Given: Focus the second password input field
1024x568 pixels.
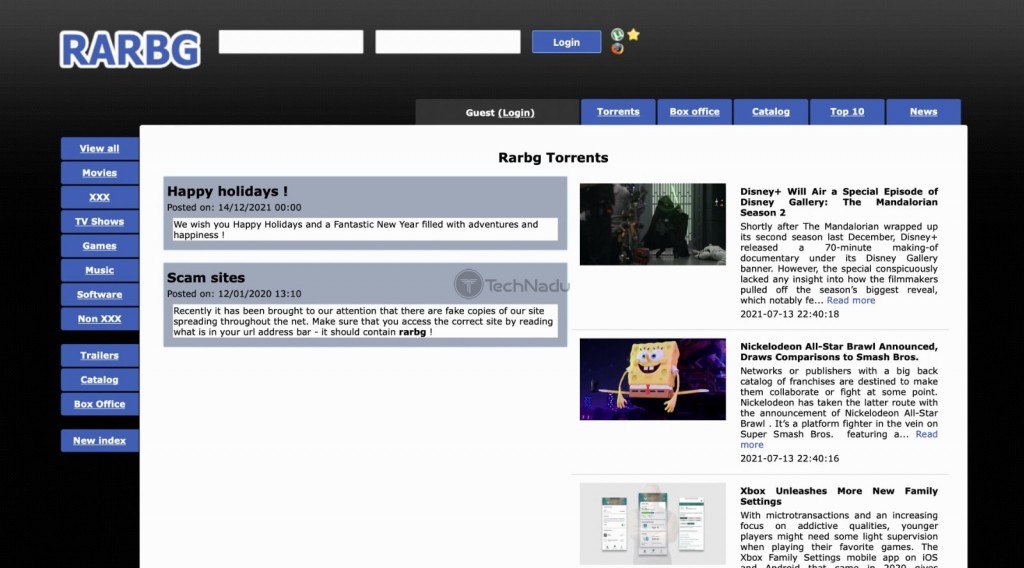Looking at the screenshot, I should click(448, 42).
